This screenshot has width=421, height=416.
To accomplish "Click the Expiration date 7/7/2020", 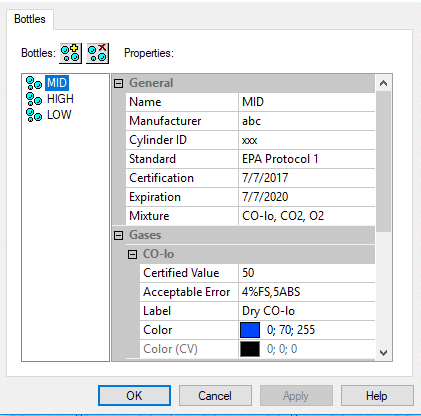I will coord(307,197).
